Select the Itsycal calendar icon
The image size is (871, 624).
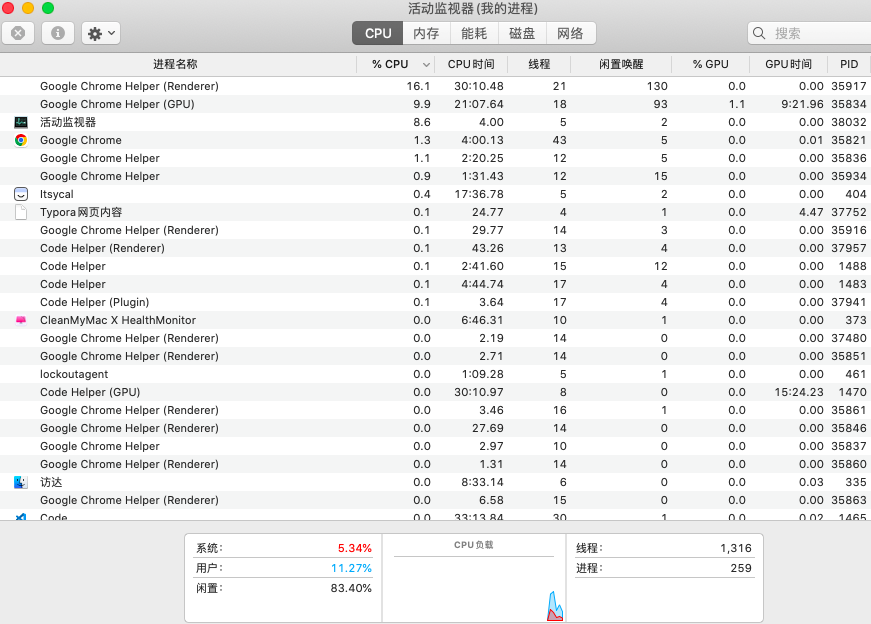coord(21,194)
